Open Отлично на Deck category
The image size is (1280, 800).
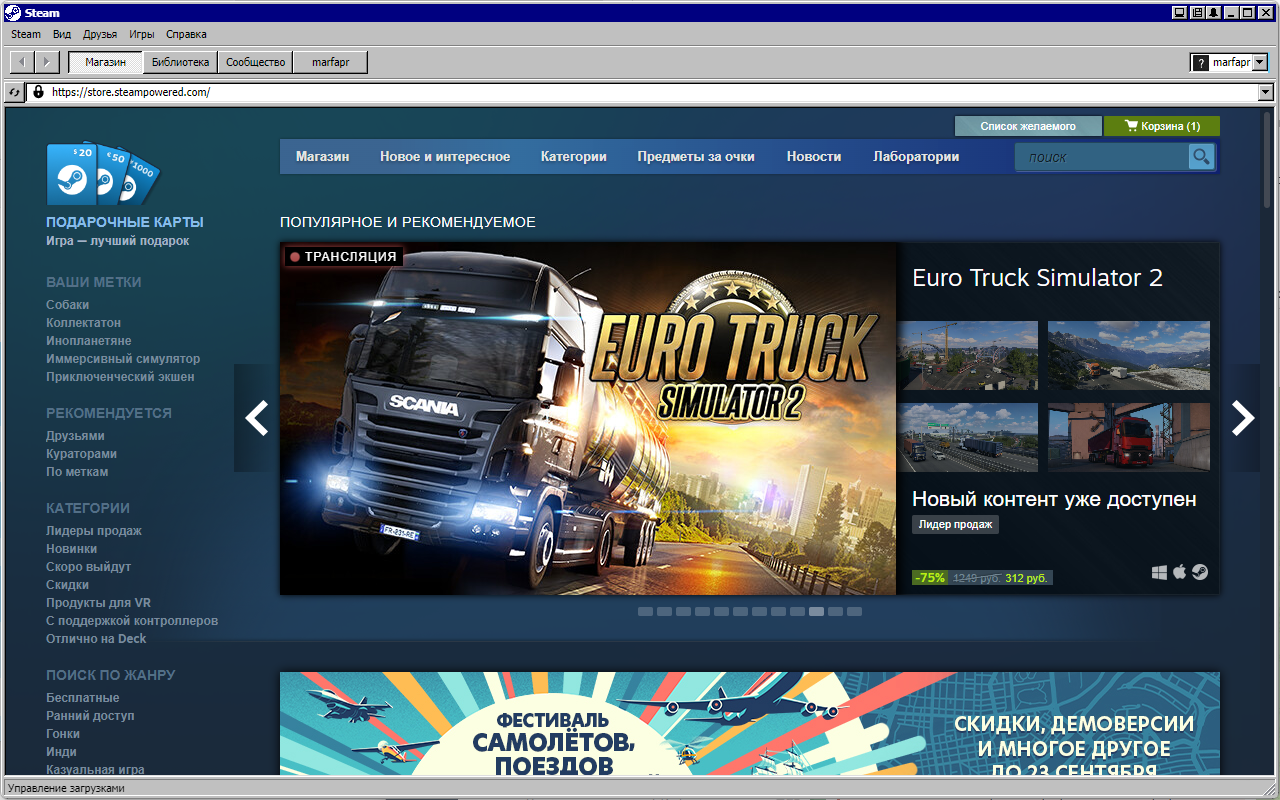tap(96, 639)
